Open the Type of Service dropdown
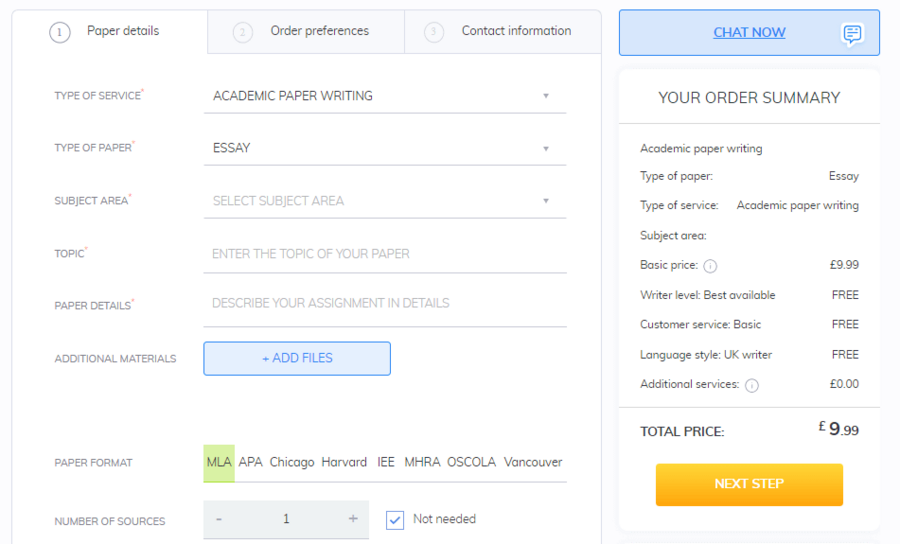Viewport: 900px width, 544px height. coord(385,96)
